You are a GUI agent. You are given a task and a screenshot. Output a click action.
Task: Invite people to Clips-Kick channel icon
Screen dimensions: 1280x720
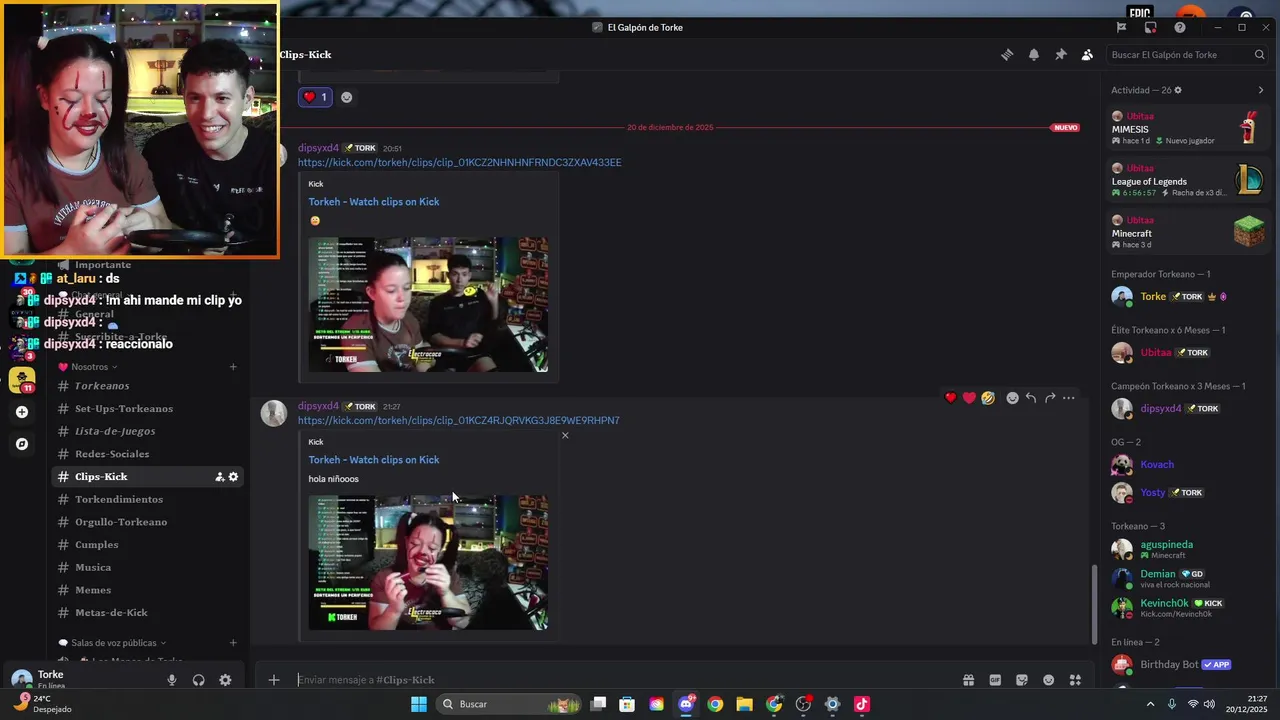pyautogui.click(x=220, y=477)
